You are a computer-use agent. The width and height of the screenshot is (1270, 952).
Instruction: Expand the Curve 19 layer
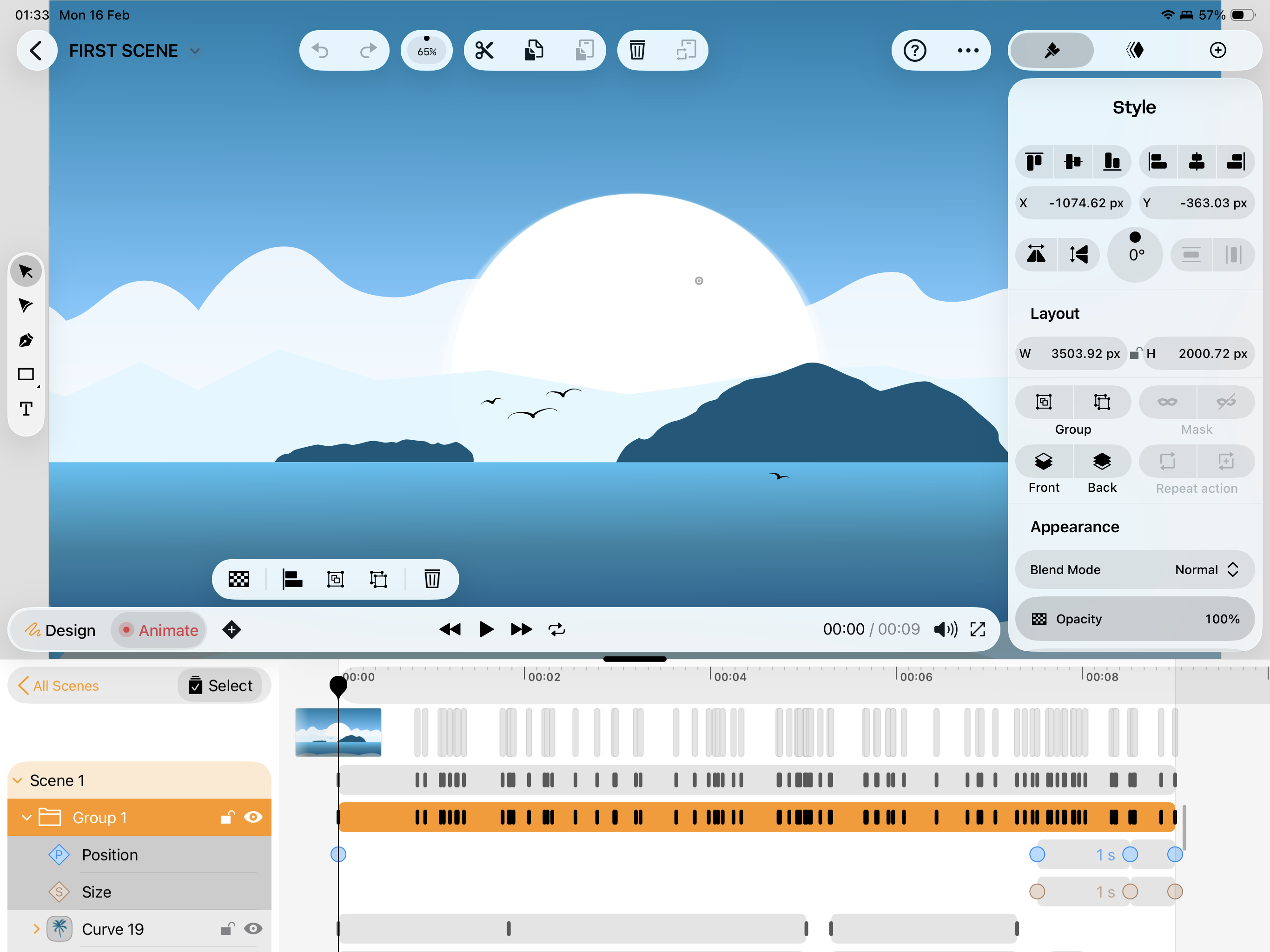pyautogui.click(x=36, y=928)
